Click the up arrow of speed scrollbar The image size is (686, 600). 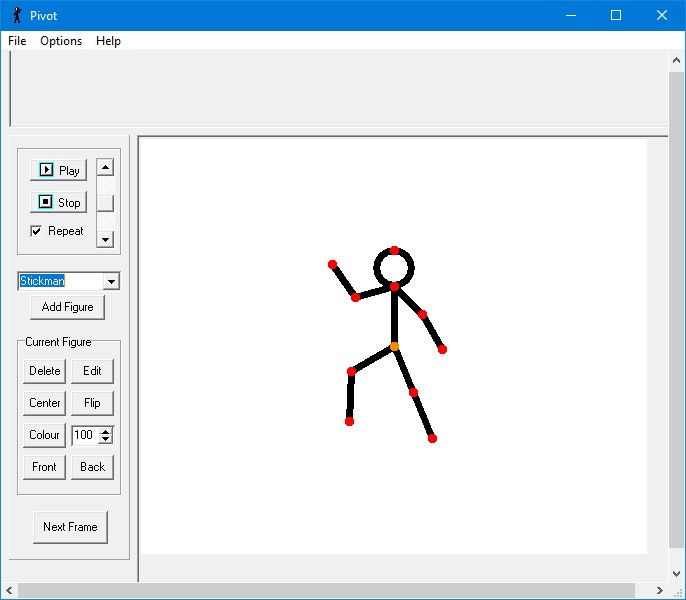point(105,167)
